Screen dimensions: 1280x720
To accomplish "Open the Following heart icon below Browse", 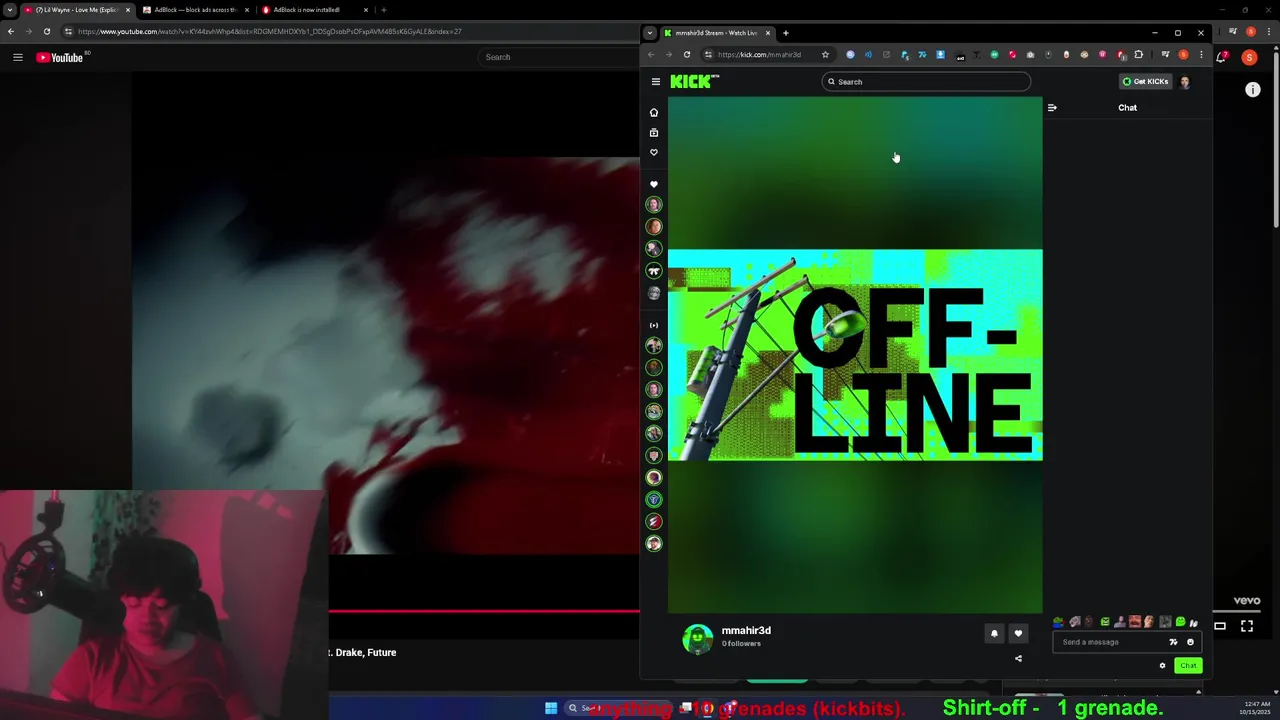I will click(x=654, y=152).
